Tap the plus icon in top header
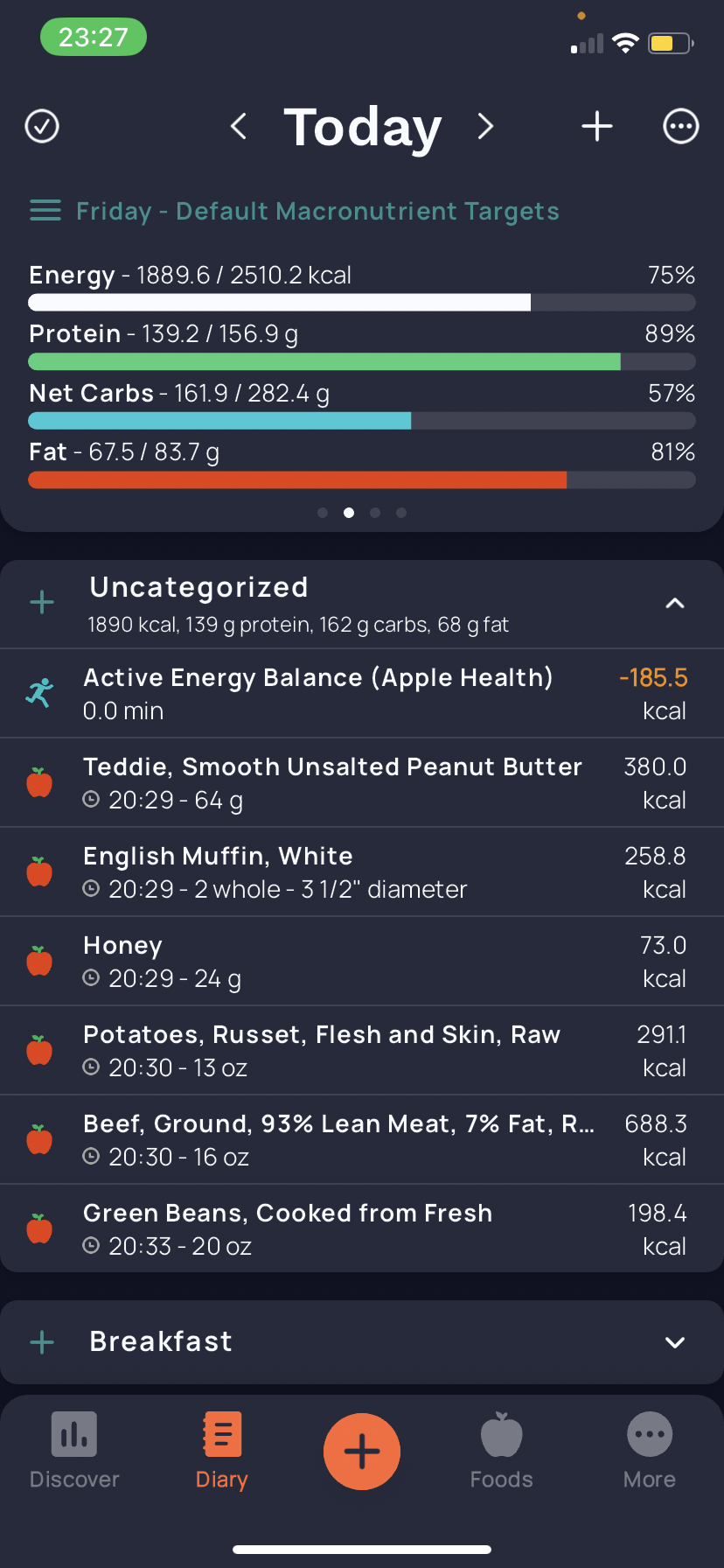Screen dimensions: 724x1568 (597, 126)
